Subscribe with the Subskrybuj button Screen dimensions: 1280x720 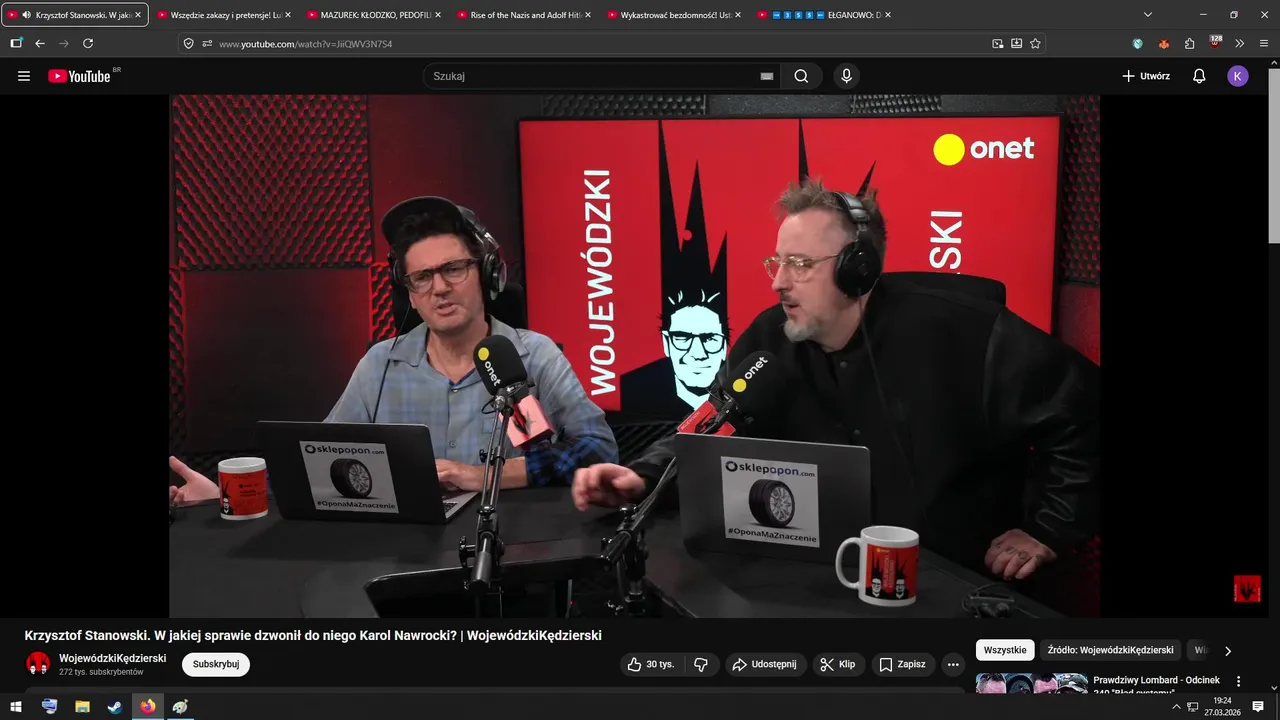pos(216,664)
